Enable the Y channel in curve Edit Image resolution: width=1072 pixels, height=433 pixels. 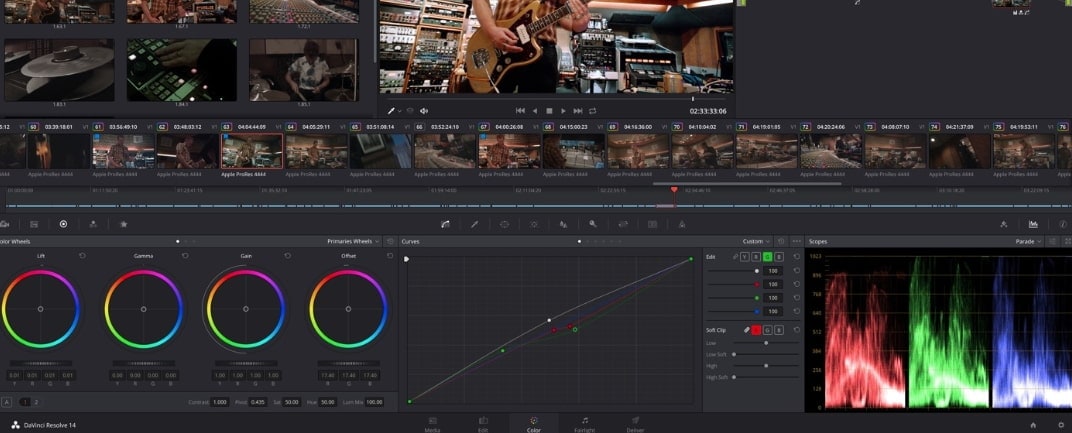click(x=746, y=257)
